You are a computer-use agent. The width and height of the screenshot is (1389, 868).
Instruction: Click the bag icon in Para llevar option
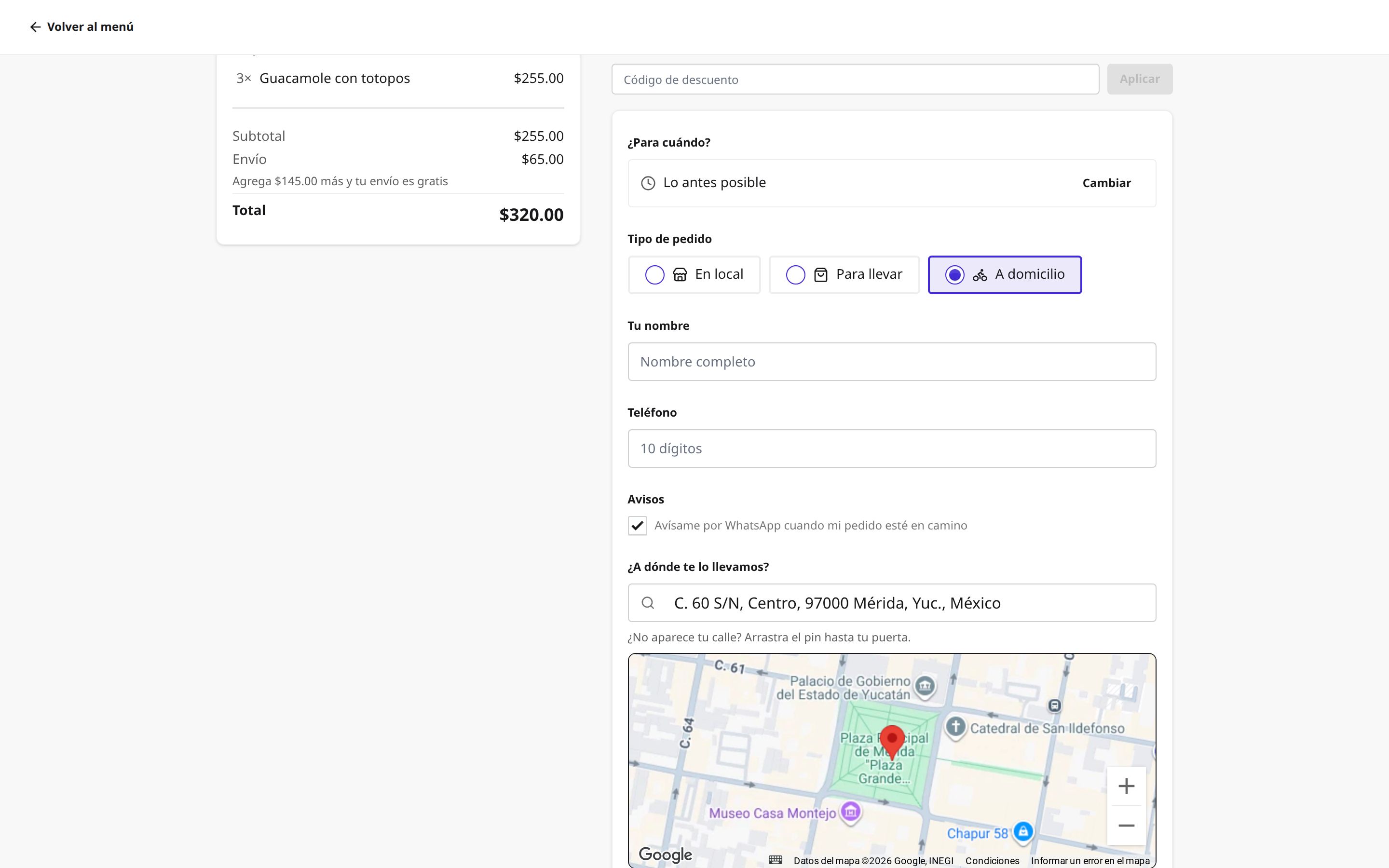821,275
